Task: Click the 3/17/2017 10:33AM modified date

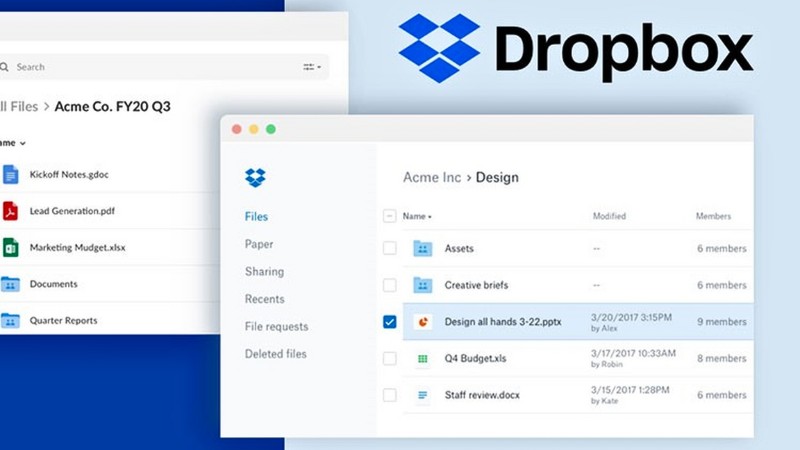Action: 633,353
